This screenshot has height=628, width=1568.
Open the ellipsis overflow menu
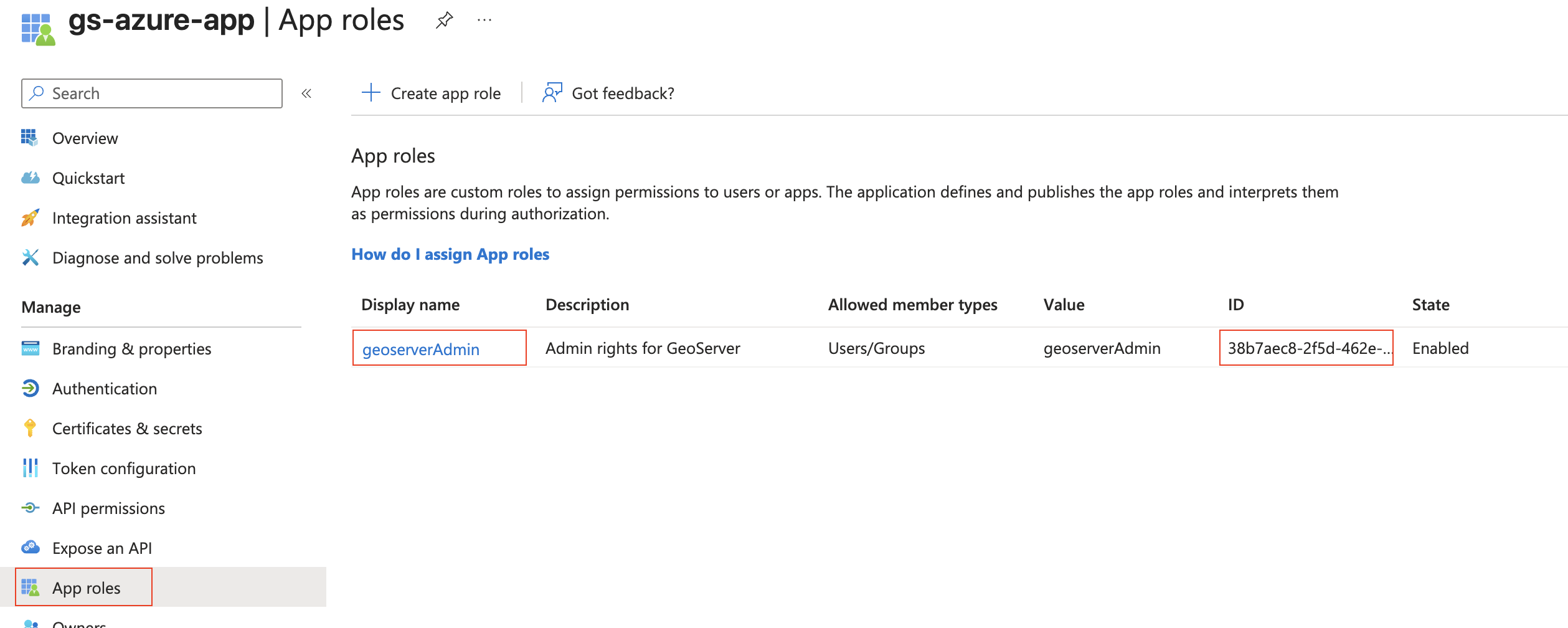[x=484, y=19]
